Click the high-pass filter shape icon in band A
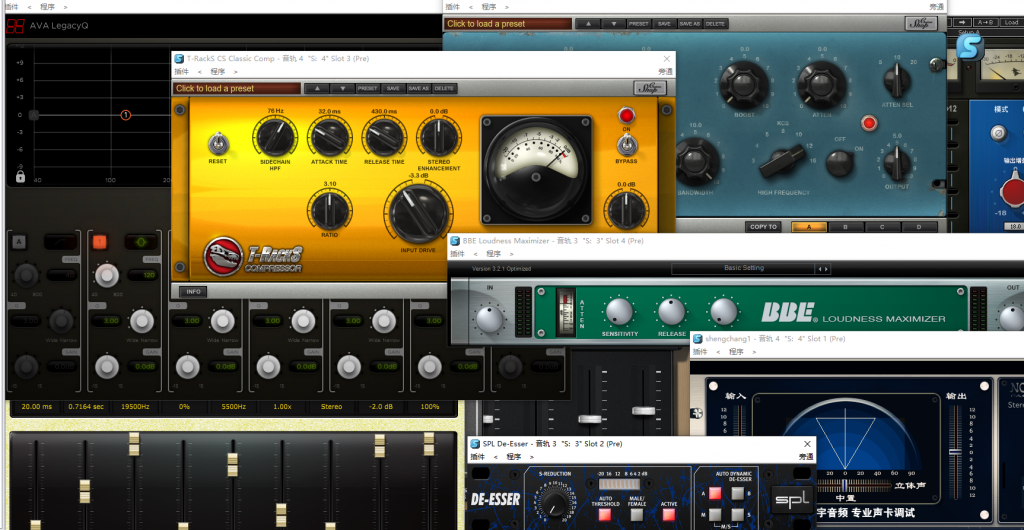 pyautogui.click(x=60, y=242)
